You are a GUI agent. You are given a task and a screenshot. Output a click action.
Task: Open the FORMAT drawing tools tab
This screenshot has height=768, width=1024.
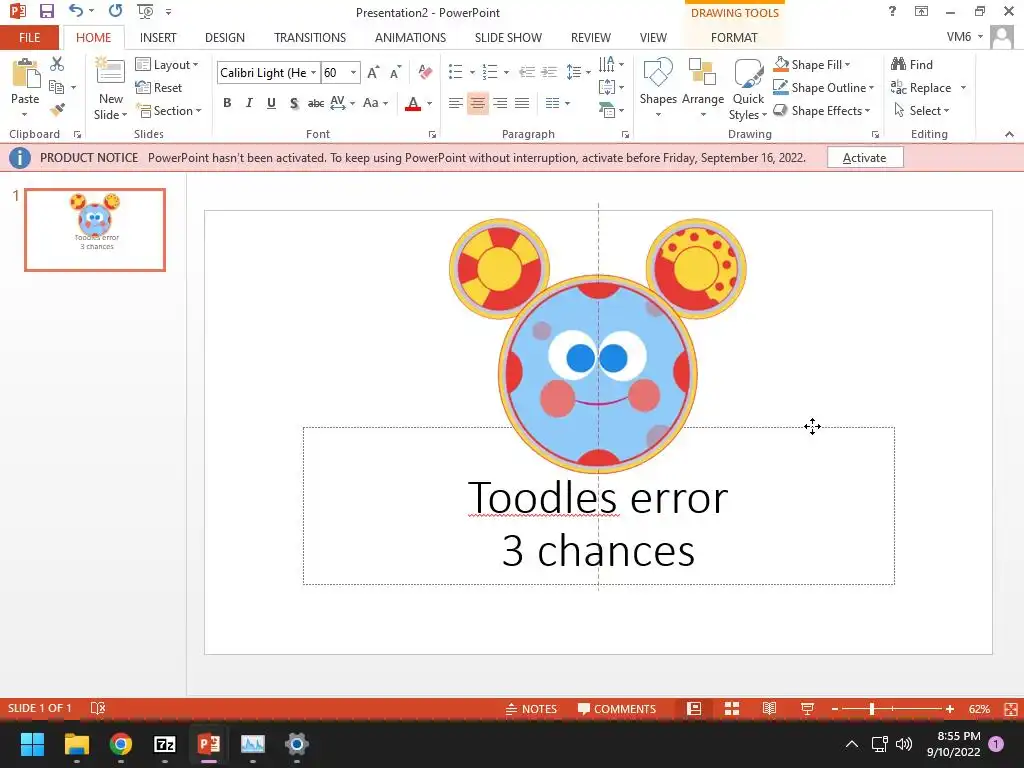pyautogui.click(x=734, y=38)
